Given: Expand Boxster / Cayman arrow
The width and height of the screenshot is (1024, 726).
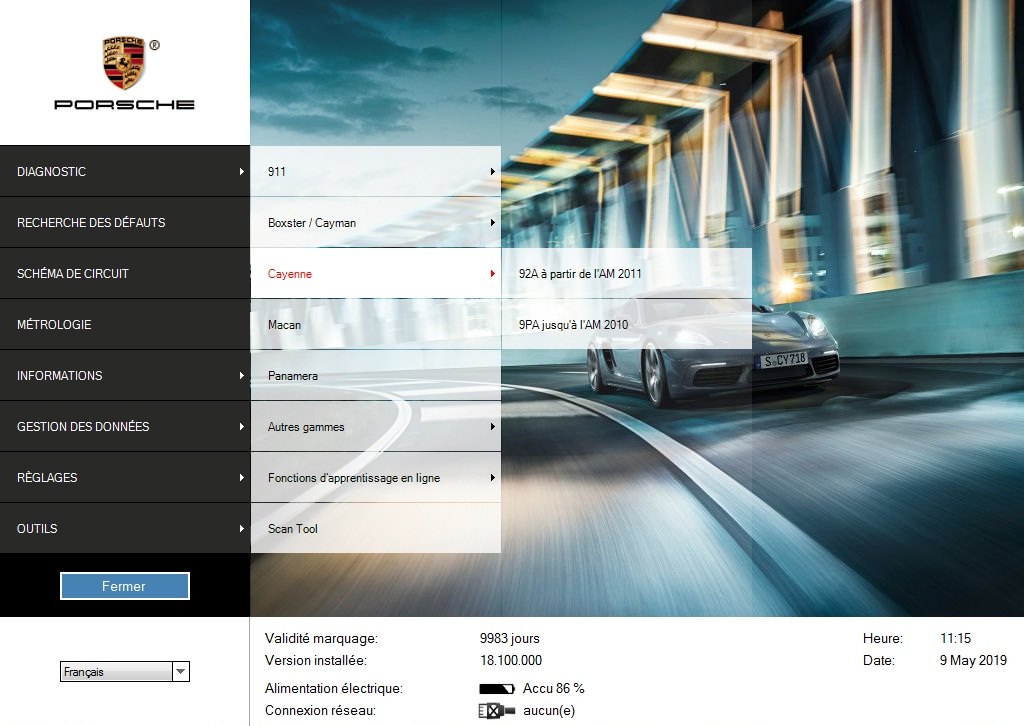Looking at the screenshot, I should coord(492,223).
